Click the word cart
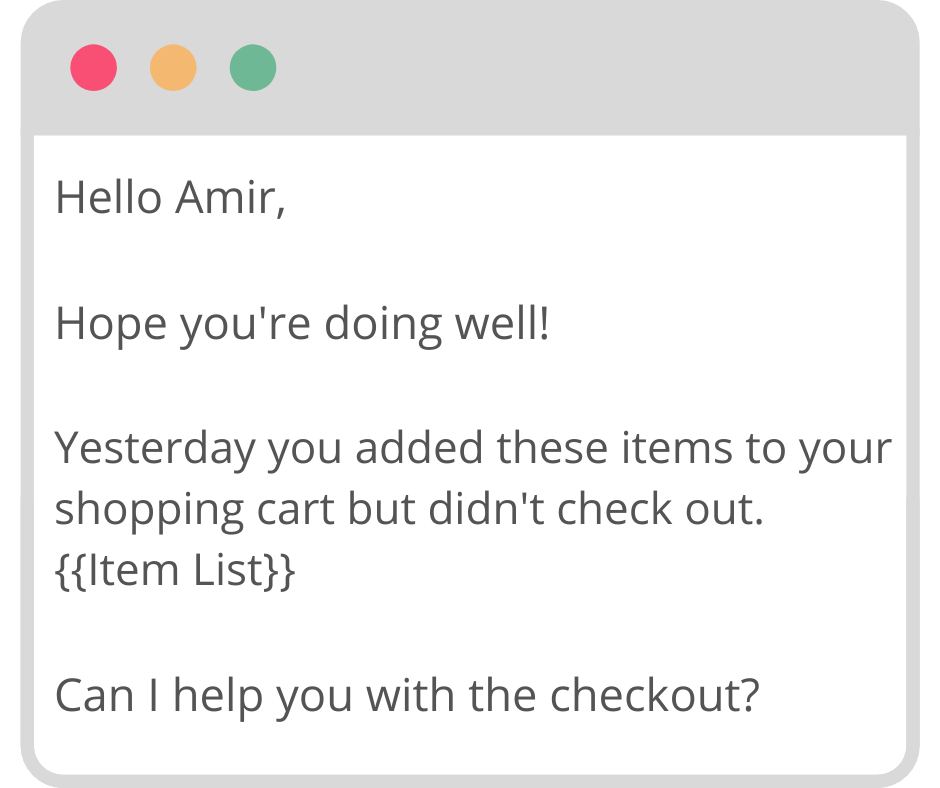This screenshot has width=940, height=788. [296, 510]
